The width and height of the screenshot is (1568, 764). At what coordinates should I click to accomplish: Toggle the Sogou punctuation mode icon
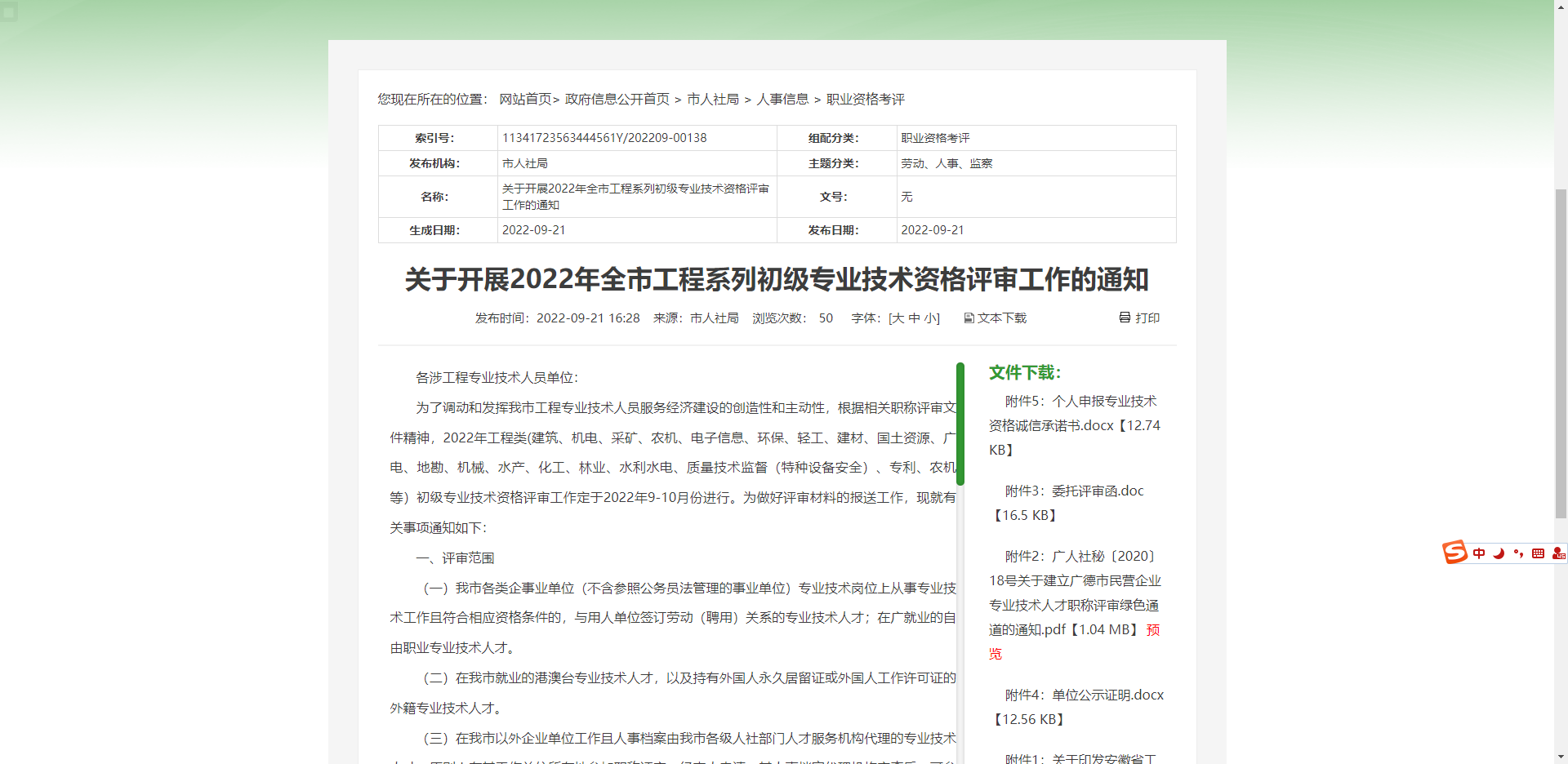click(x=1518, y=553)
